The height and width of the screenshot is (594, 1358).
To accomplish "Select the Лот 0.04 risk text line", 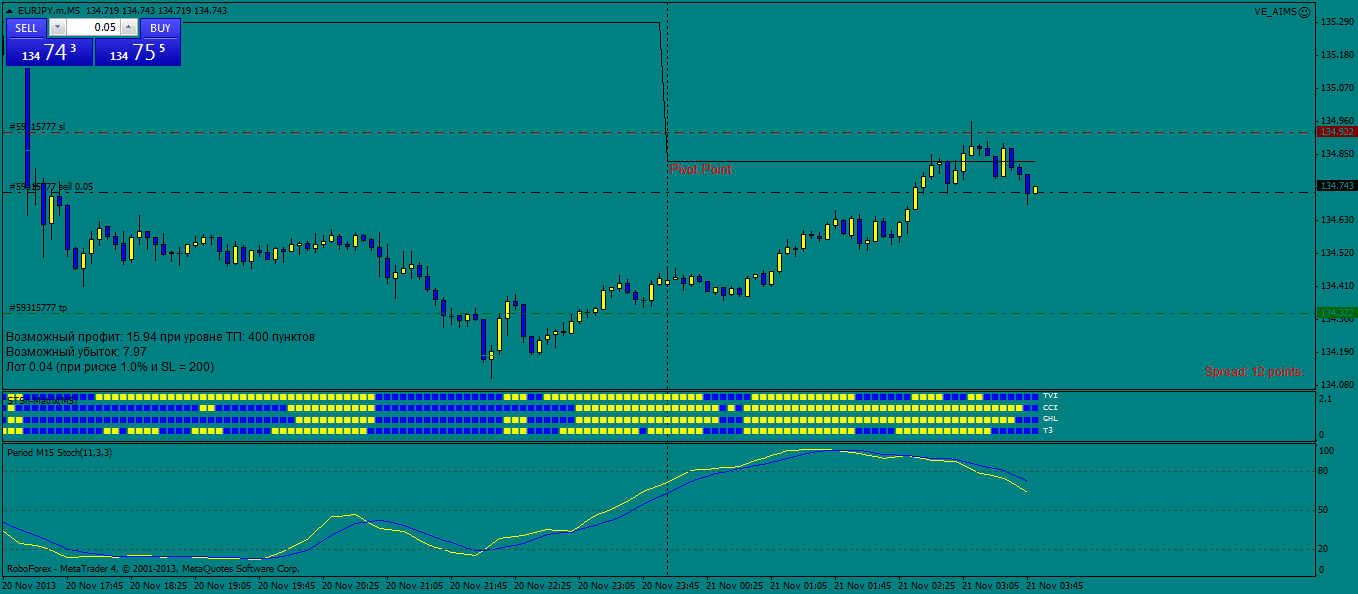I will 110,367.
